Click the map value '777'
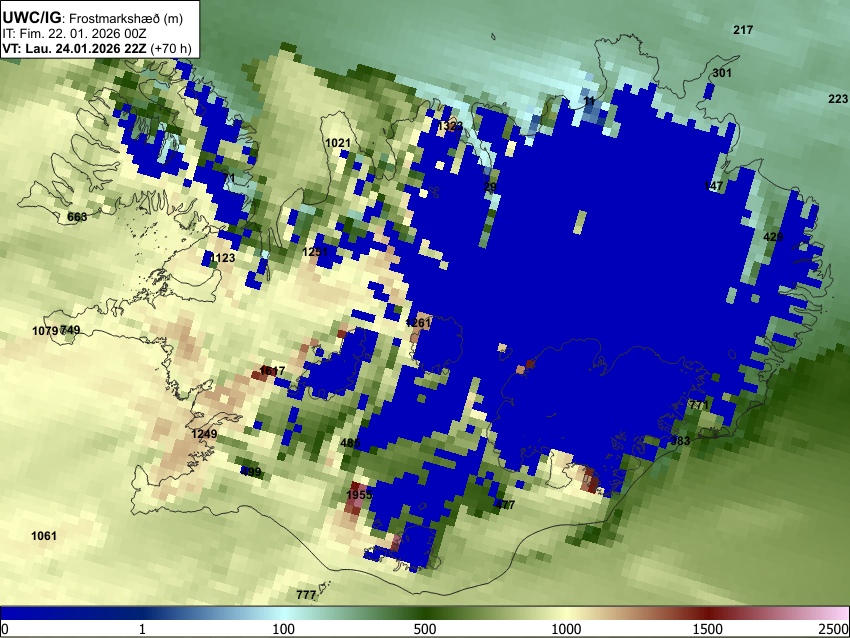 [x=306, y=595]
